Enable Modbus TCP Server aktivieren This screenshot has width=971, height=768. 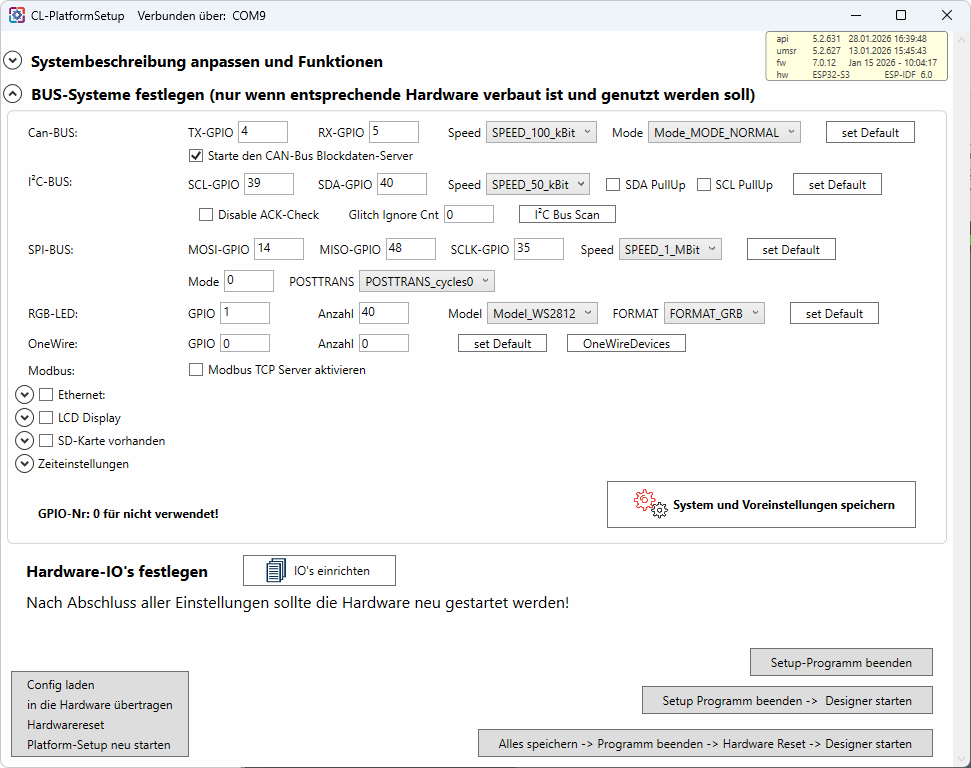196,370
